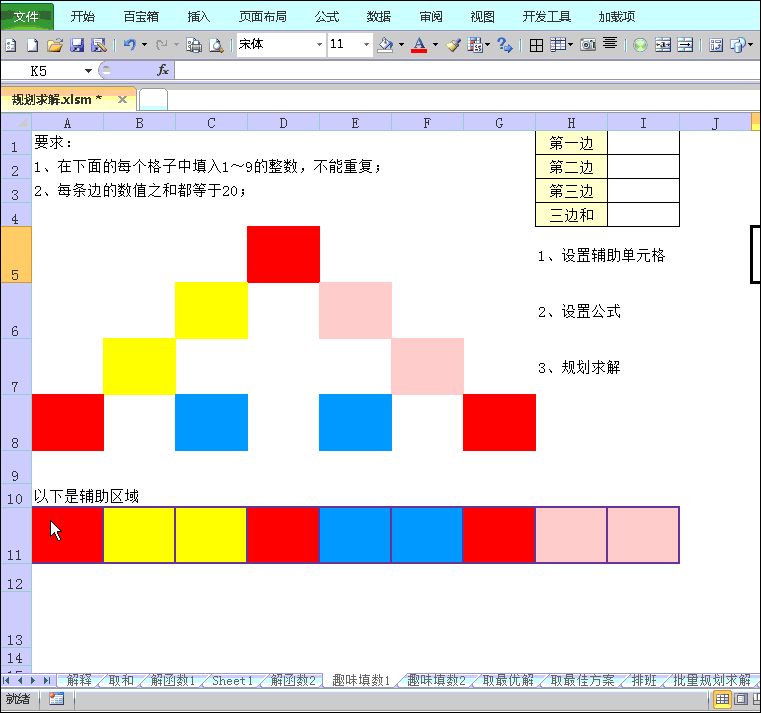The height and width of the screenshot is (713, 761).
Task: Click the status bar macro record icon
Action: pyautogui.click(x=56, y=699)
